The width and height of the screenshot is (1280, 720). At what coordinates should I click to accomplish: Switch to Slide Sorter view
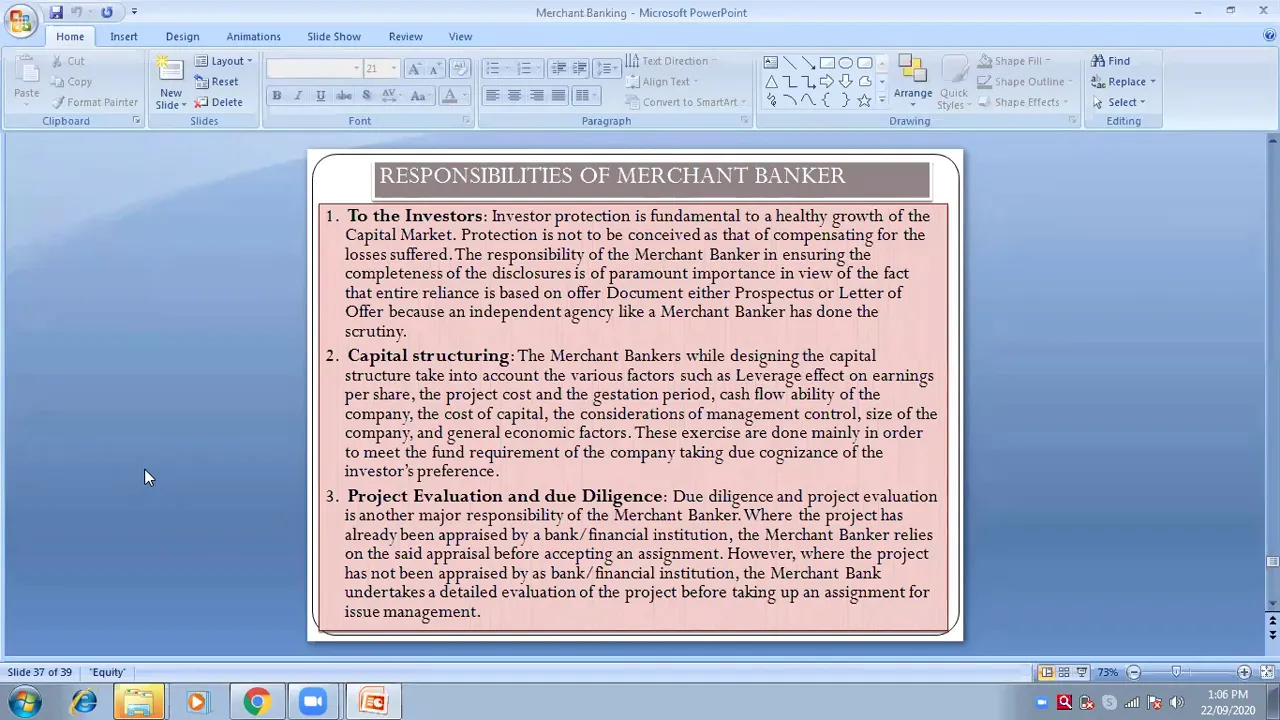(1064, 672)
